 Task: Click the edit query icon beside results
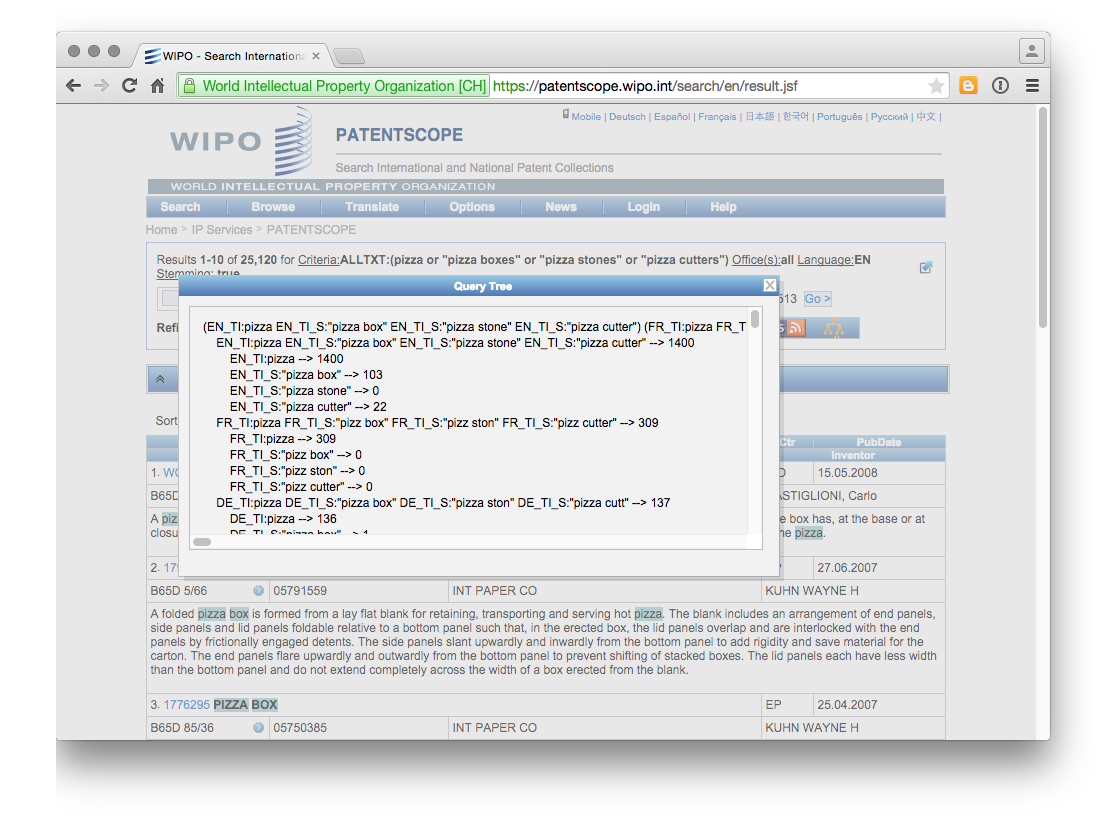pos(926,267)
